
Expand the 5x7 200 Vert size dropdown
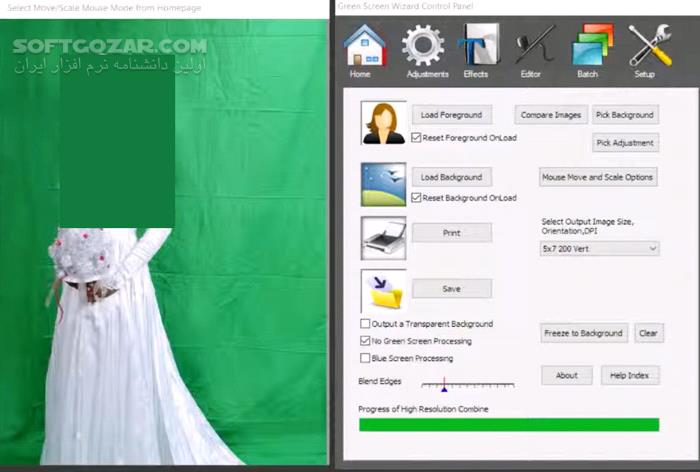point(599,249)
